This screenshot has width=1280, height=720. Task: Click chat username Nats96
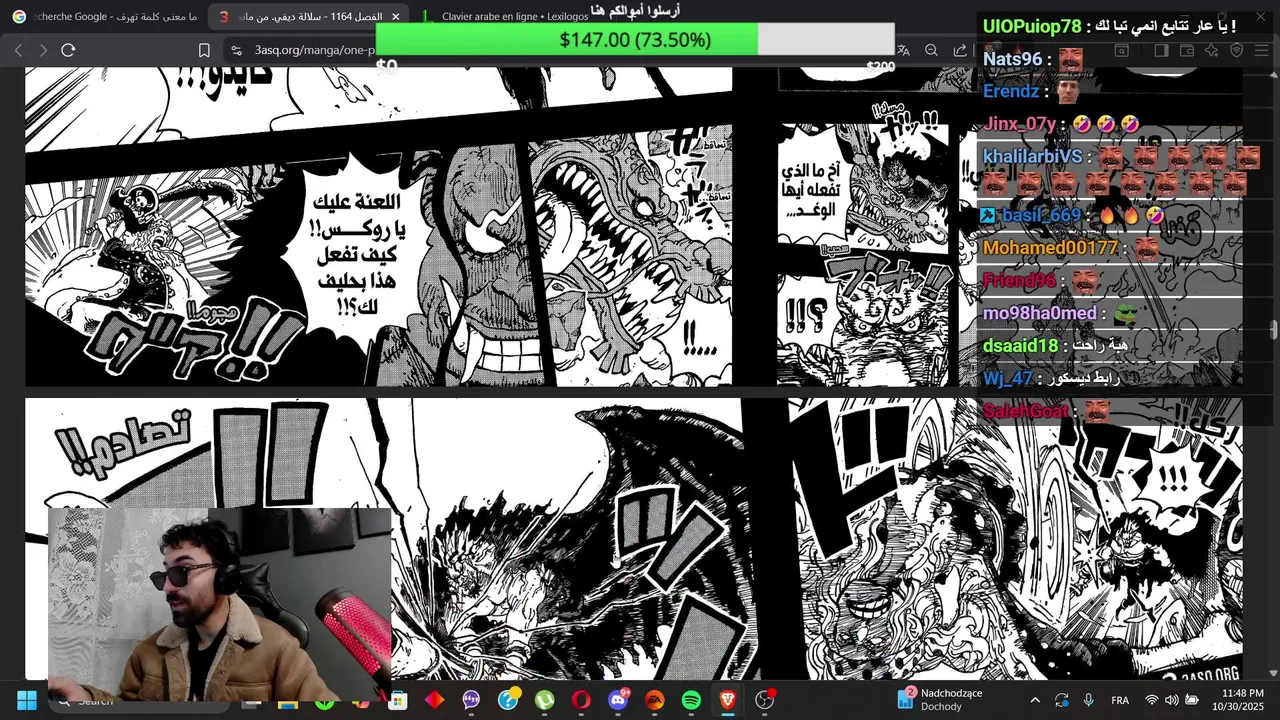coord(1012,59)
